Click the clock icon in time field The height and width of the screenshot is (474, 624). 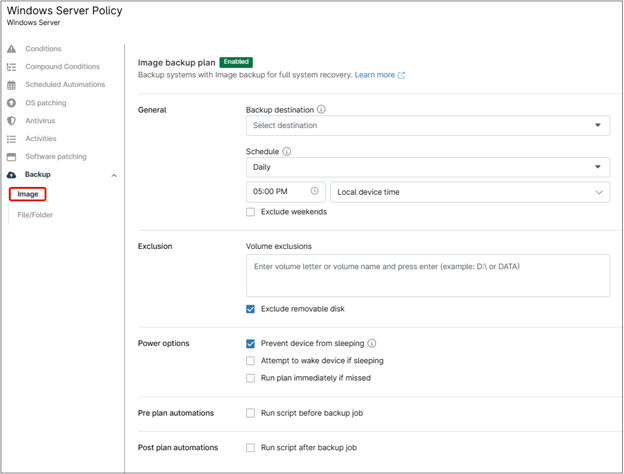(314, 191)
